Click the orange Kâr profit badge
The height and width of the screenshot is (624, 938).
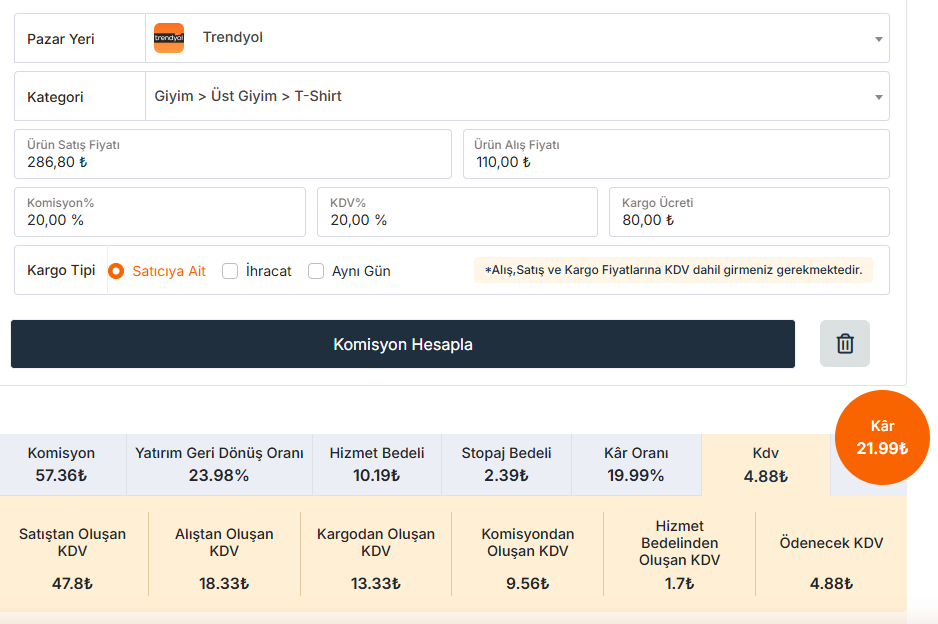pyautogui.click(x=882, y=437)
